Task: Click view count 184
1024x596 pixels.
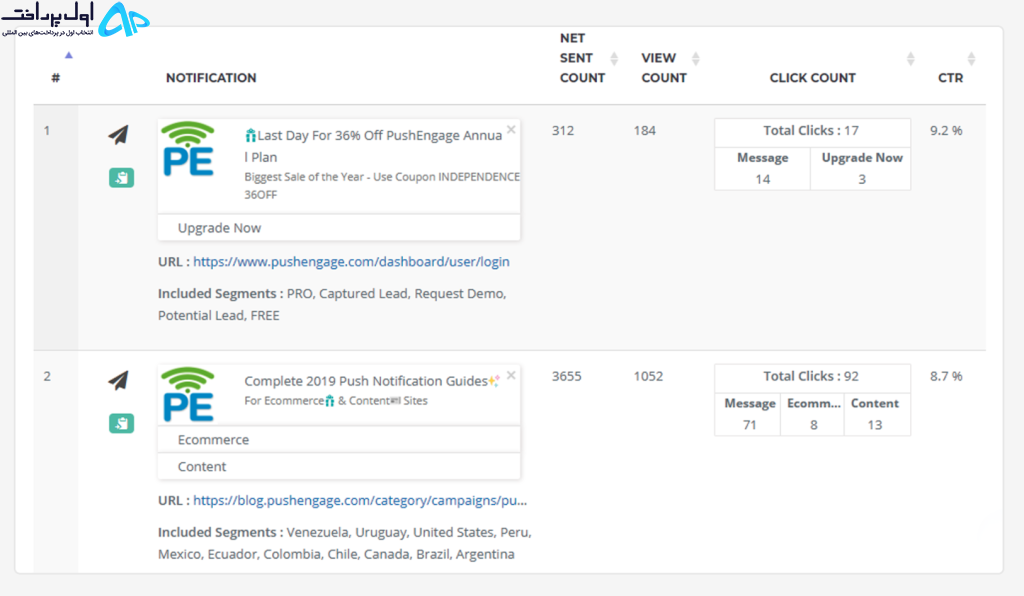Action: [645, 131]
